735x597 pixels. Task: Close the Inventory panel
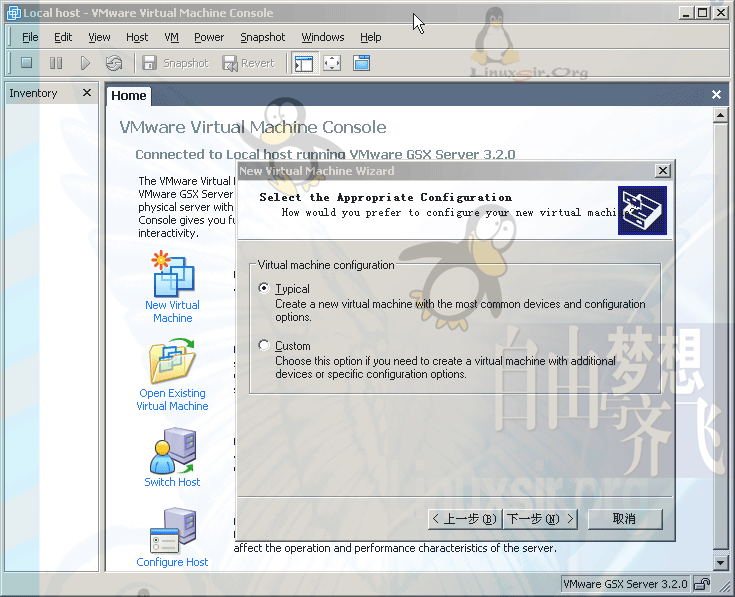pos(87,93)
